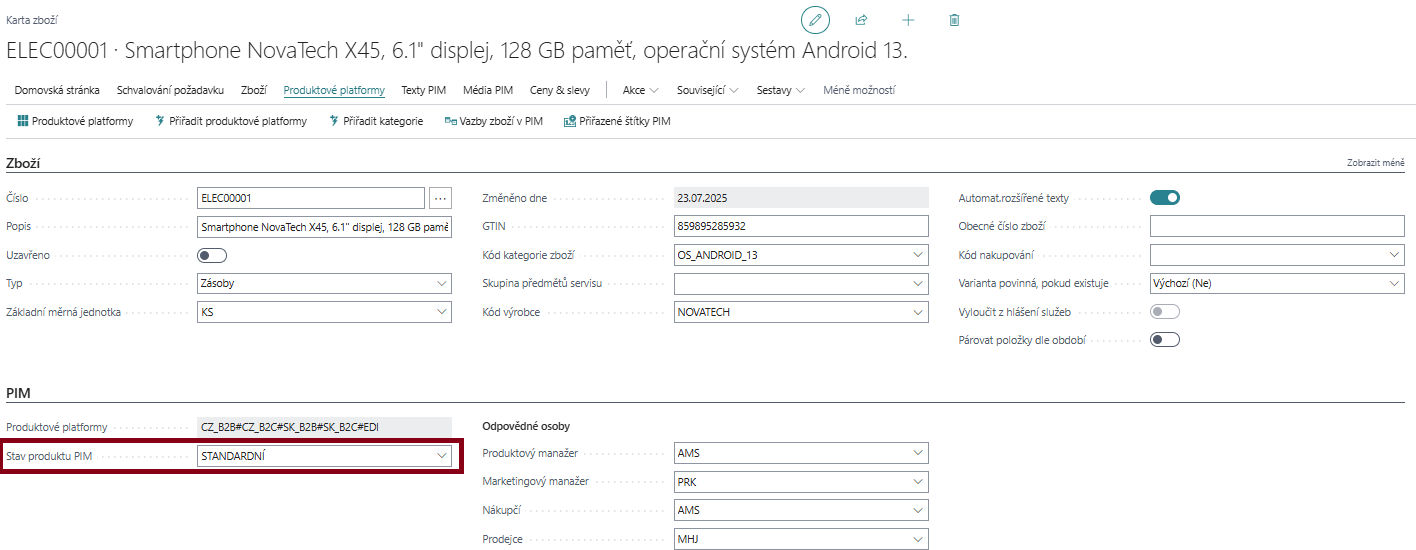Click Přiřadit produktové platformy action
The width and height of the screenshot is (1416, 550).
pyautogui.click(x=231, y=121)
